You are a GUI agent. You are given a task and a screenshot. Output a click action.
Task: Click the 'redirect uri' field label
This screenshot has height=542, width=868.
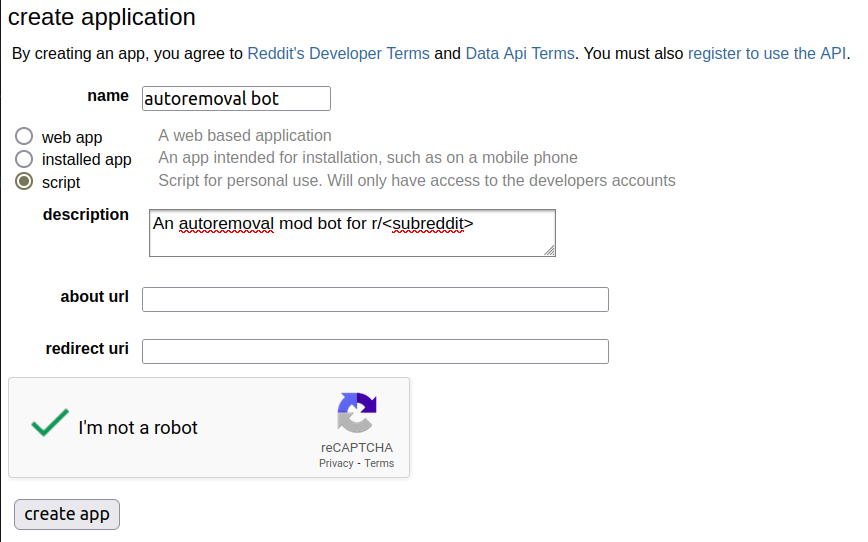tap(87, 349)
